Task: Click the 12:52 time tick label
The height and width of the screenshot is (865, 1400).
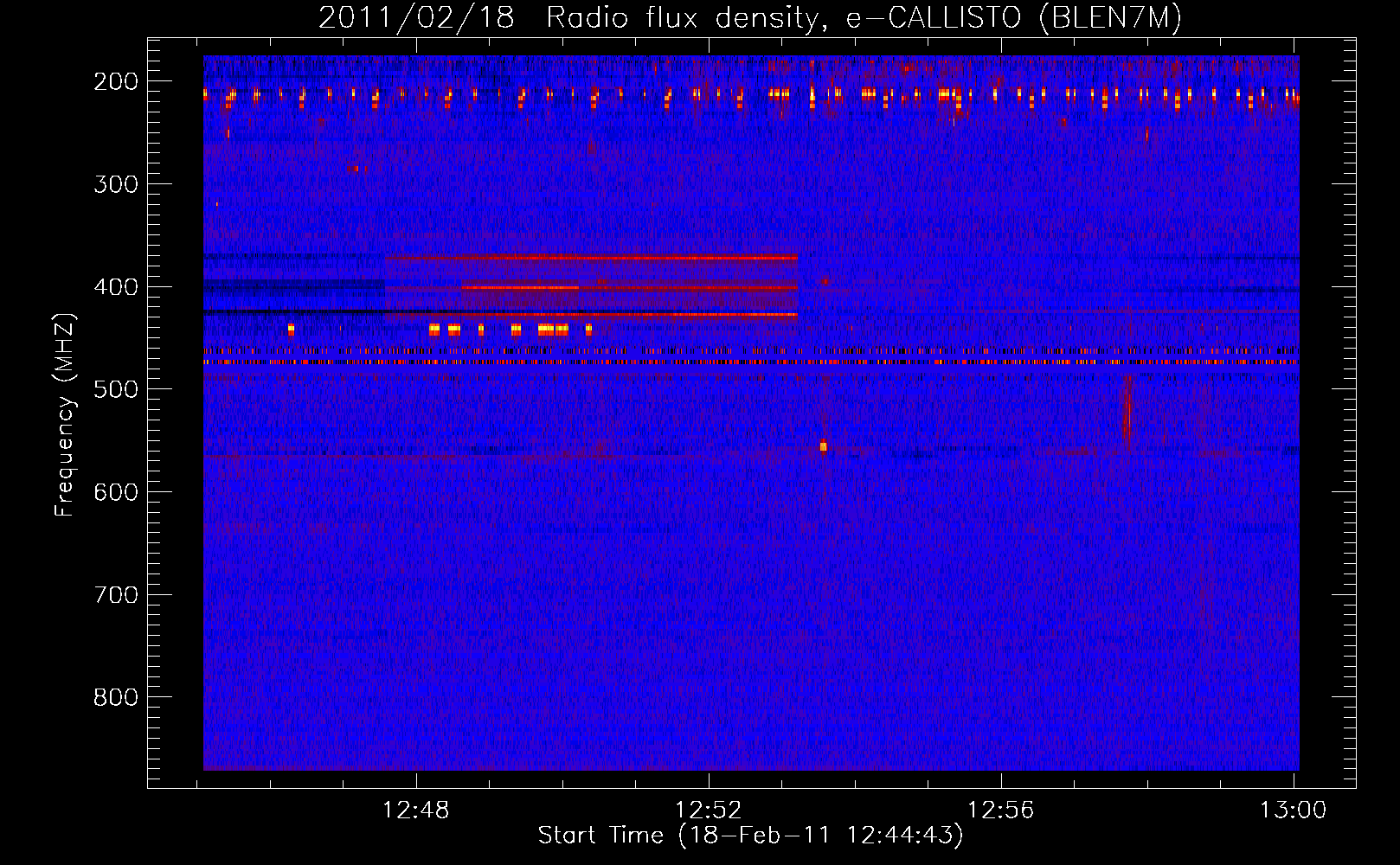Action: [709, 811]
